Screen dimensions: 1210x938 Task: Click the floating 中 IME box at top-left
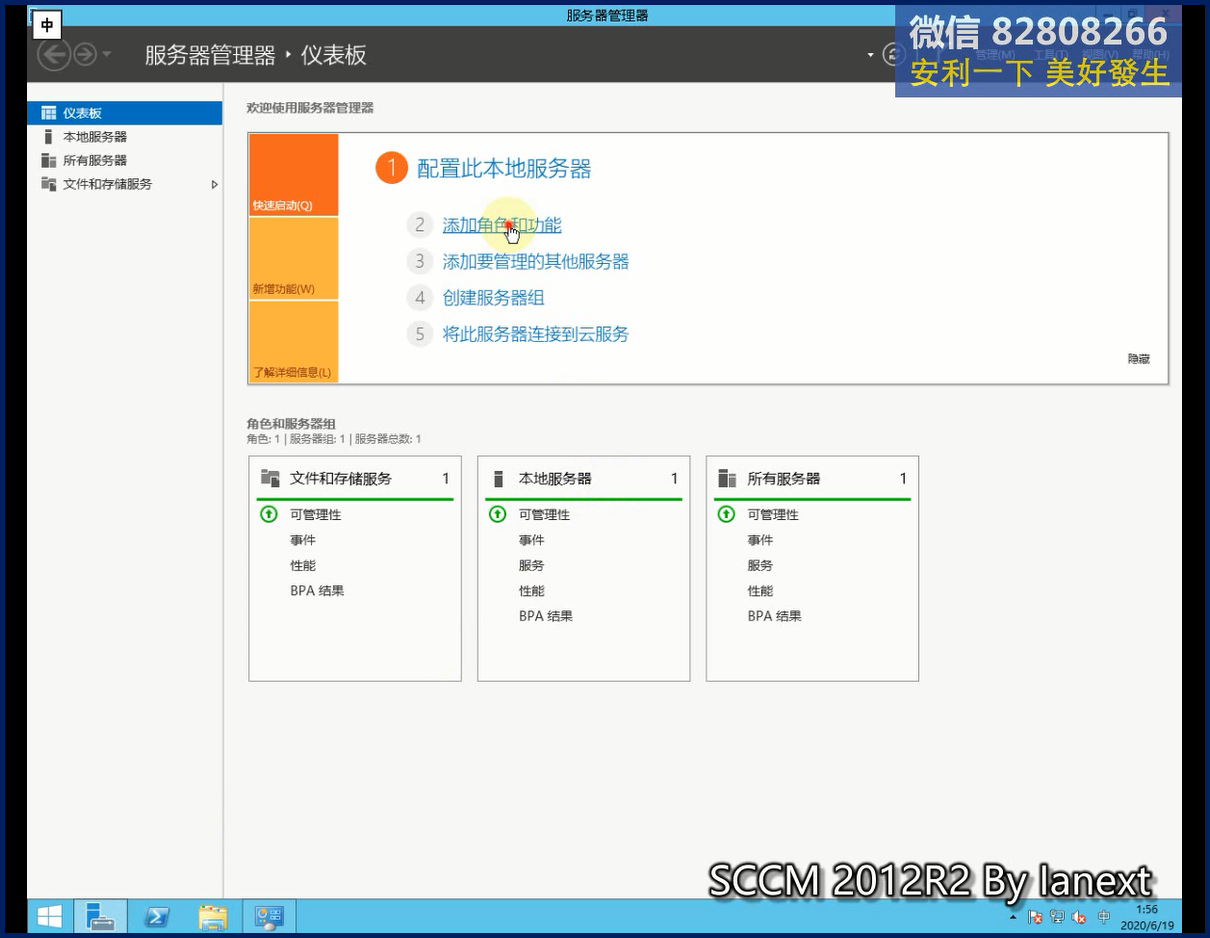[47, 25]
